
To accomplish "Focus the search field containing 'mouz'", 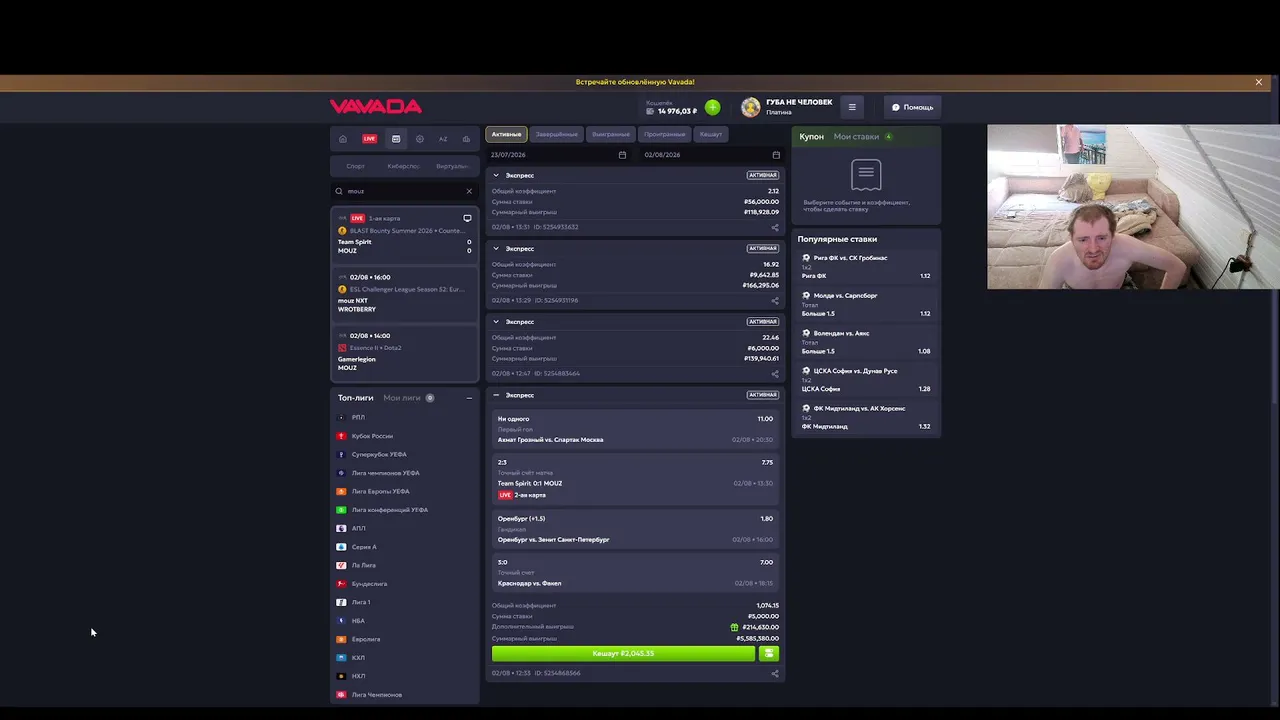I will (405, 191).
